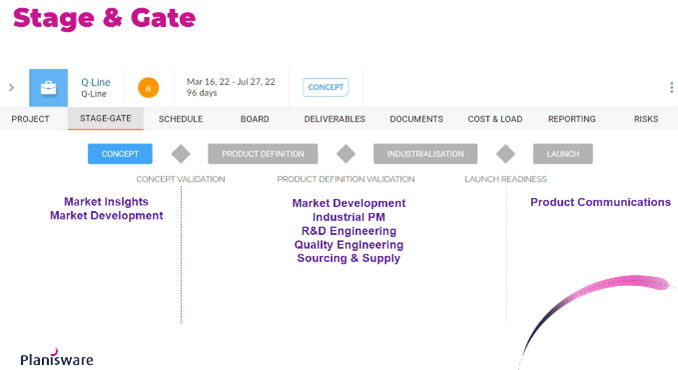The width and height of the screenshot is (678, 370).
Task: Open the DELIVERABLES tab
Action: [x=335, y=119]
